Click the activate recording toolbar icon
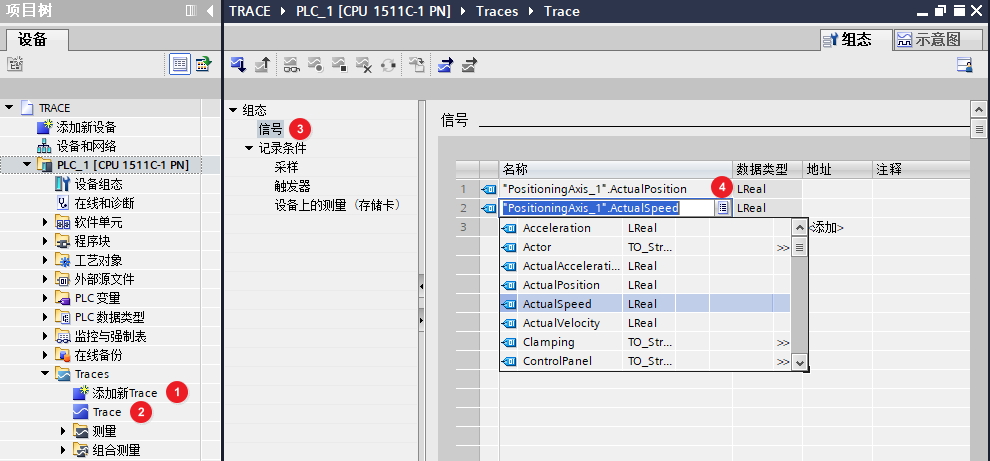Viewport: 990px width, 461px height. 315,64
